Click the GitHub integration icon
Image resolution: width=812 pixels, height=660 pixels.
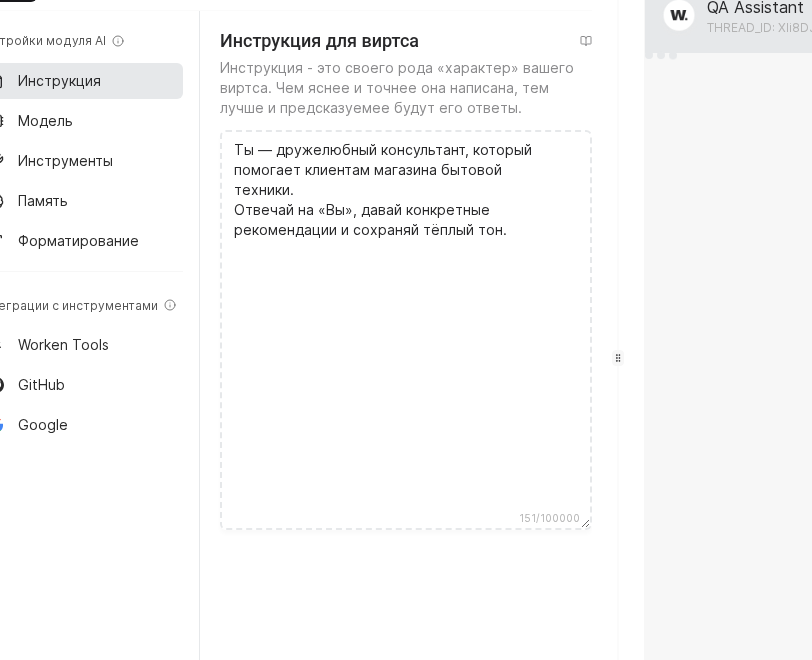pyautogui.click(x=2, y=385)
